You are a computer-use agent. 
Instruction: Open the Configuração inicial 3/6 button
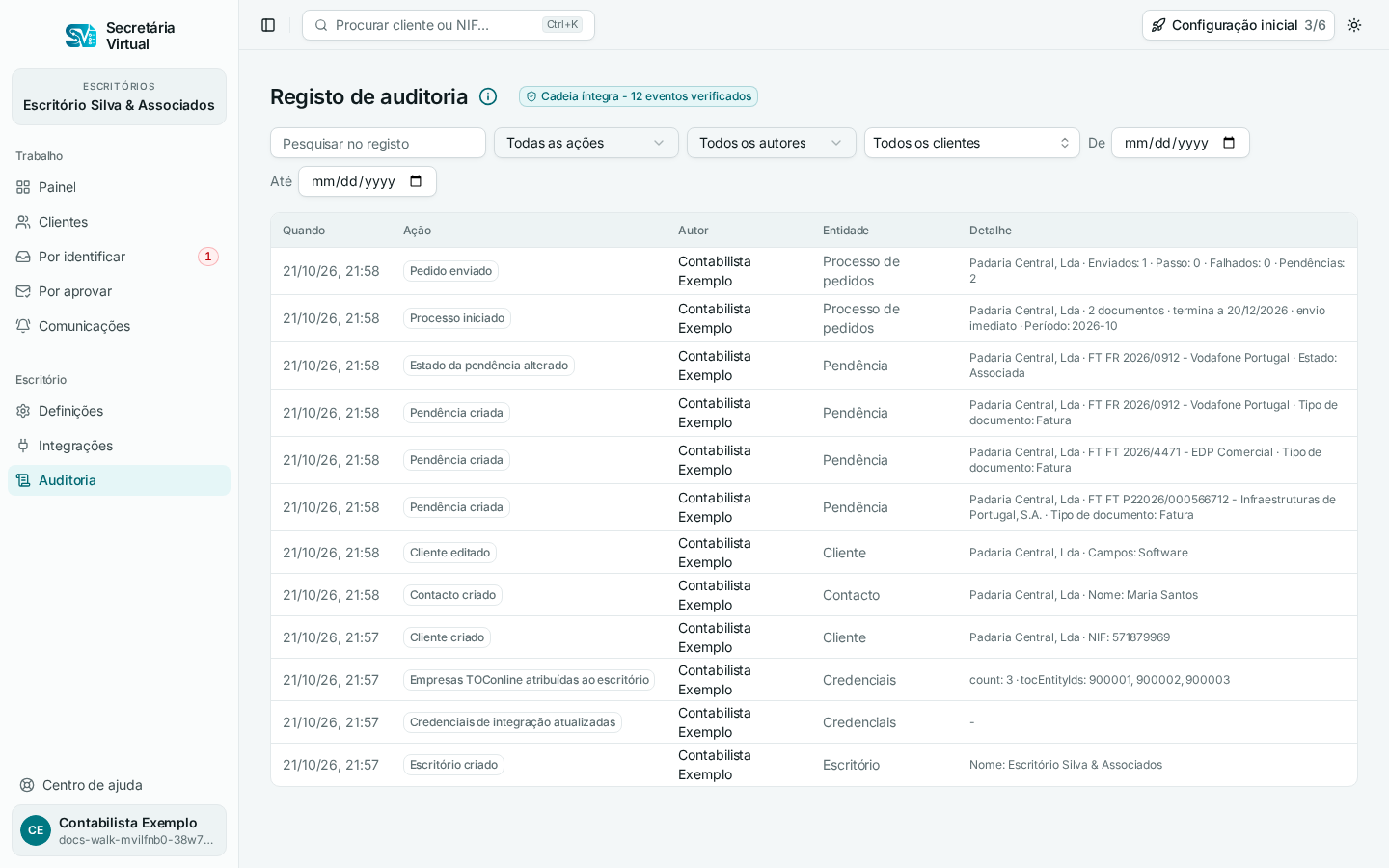click(x=1239, y=25)
